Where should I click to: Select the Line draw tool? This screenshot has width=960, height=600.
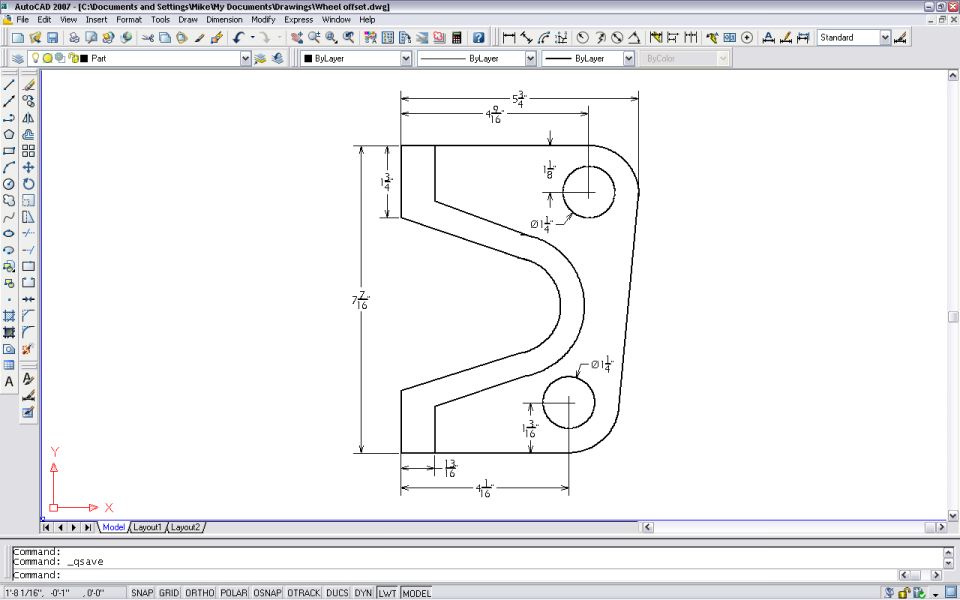click(x=9, y=84)
